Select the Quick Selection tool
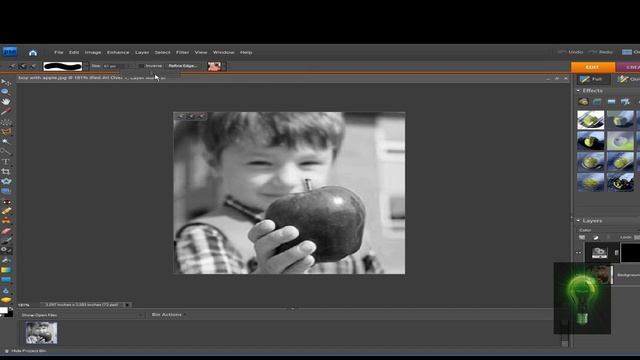Image resolution: width=640 pixels, height=360 pixels. pos(6,151)
